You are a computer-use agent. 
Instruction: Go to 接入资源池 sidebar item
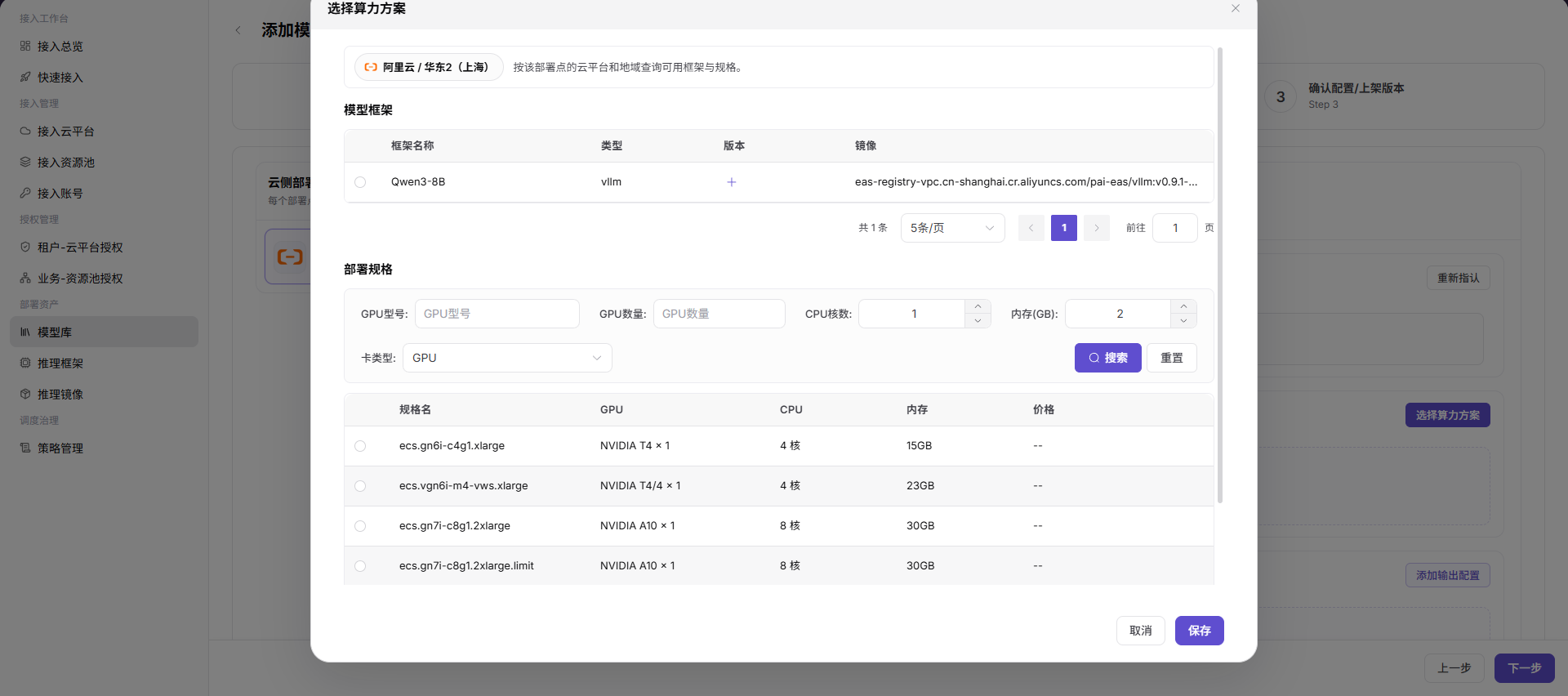click(104, 163)
